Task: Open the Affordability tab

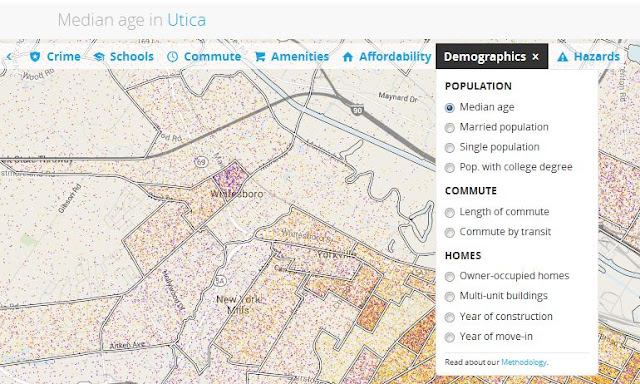Action: point(387,57)
